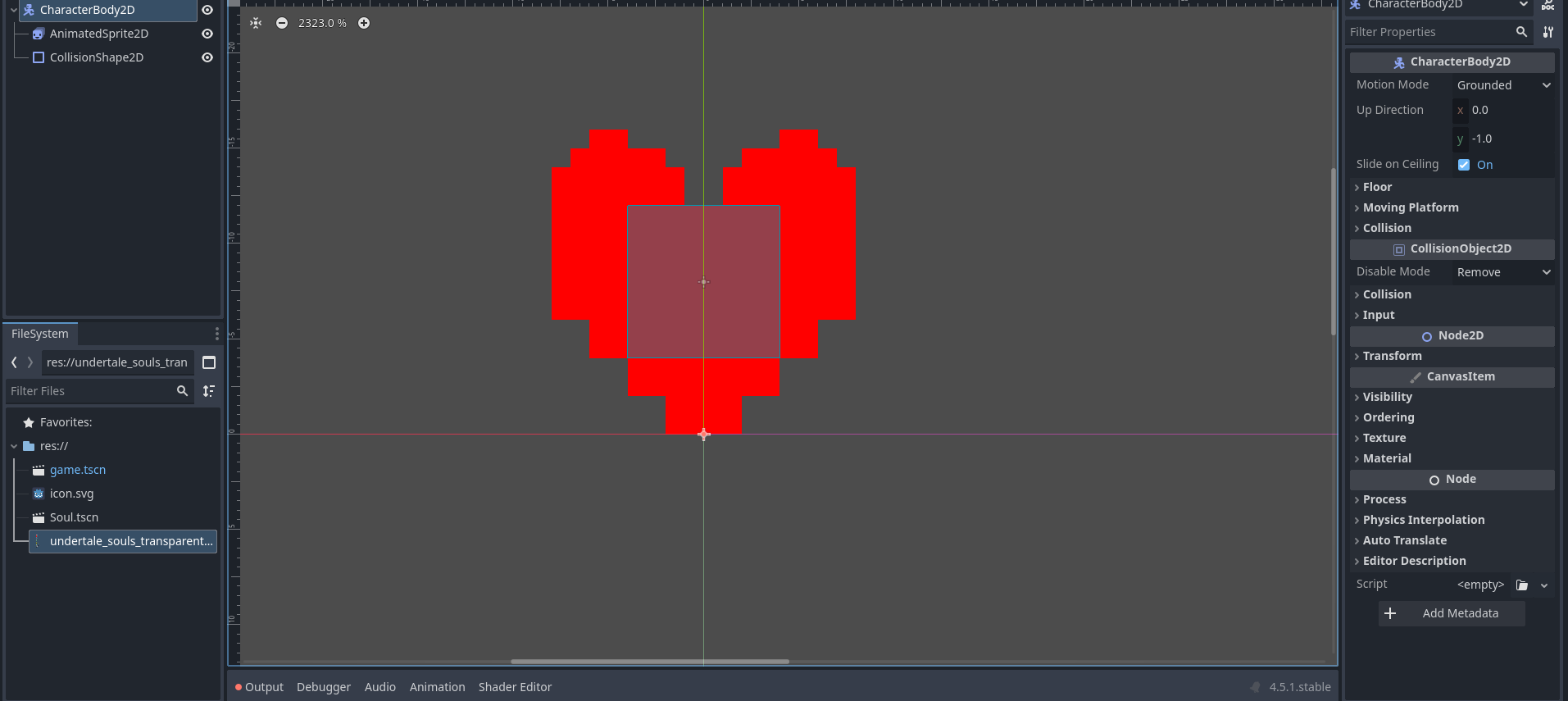Click the 4.5.1.stable version label
The height and width of the screenshot is (701, 1568).
click(x=1300, y=687)
